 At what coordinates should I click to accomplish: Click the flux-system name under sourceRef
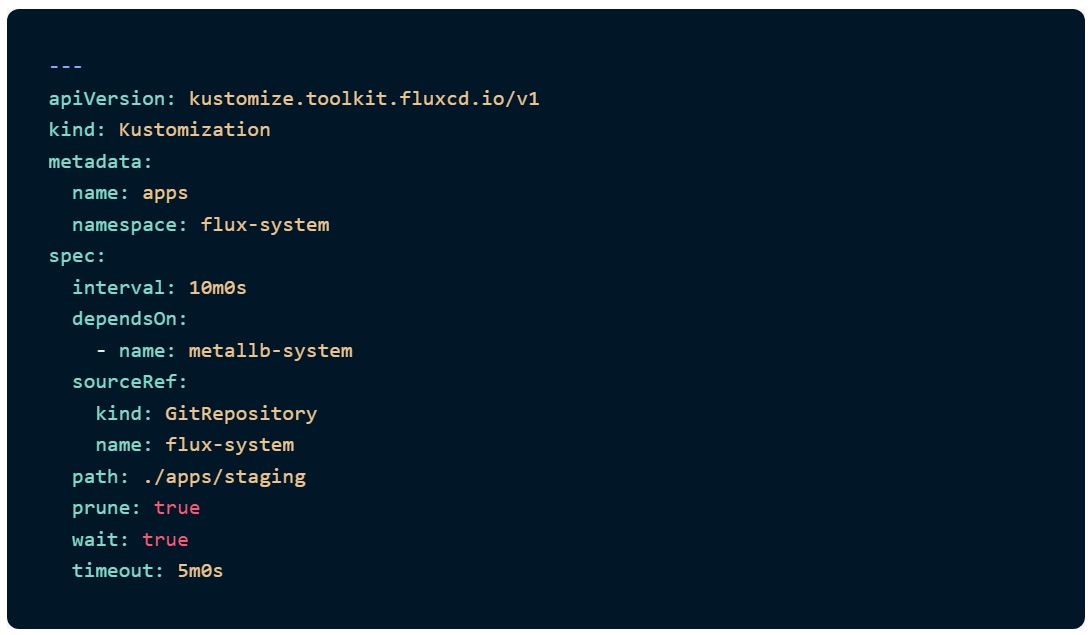click(229, 444)
